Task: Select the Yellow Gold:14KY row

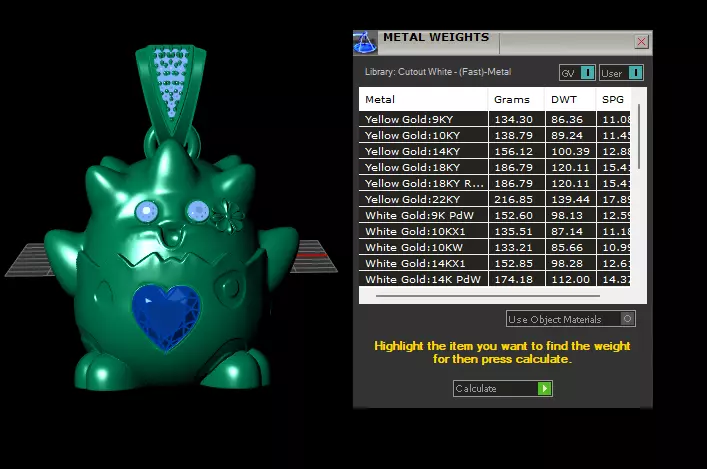Action: point(494,151)
